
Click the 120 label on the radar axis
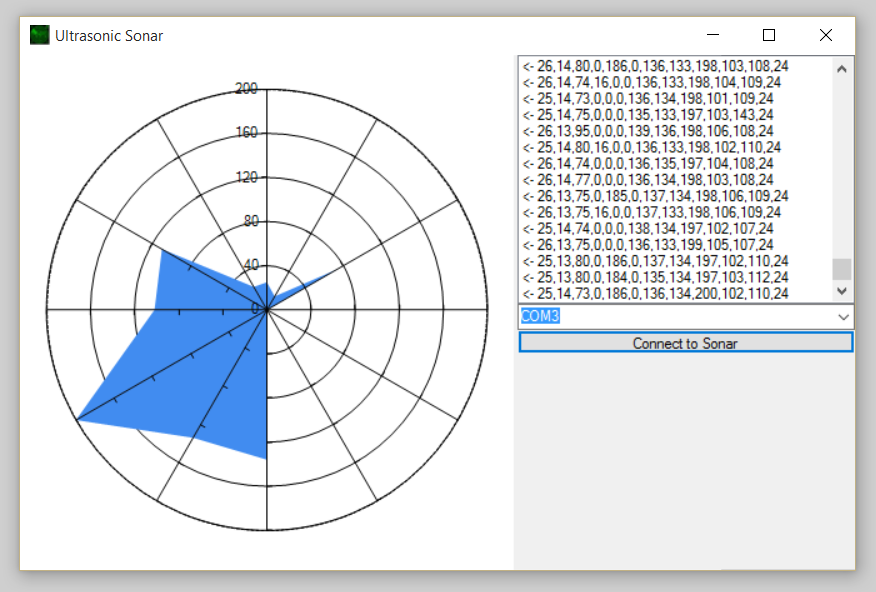pyautogui.click(x=248, y=176)
